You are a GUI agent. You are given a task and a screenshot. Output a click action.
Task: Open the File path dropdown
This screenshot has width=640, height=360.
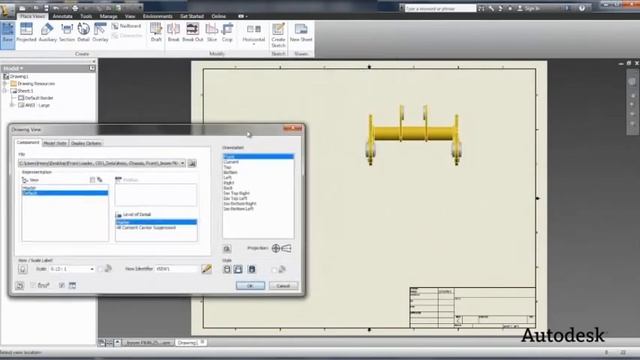click(x=182, y=163)
